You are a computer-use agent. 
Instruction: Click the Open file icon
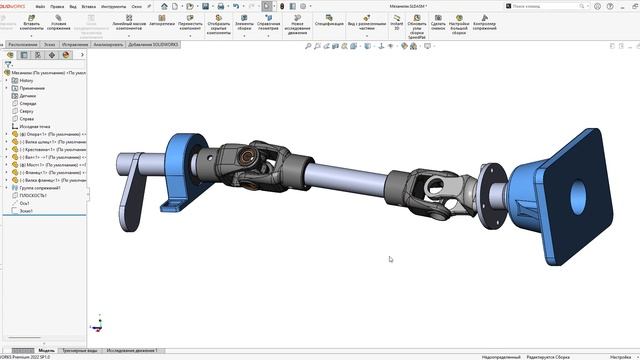point(189,6)
